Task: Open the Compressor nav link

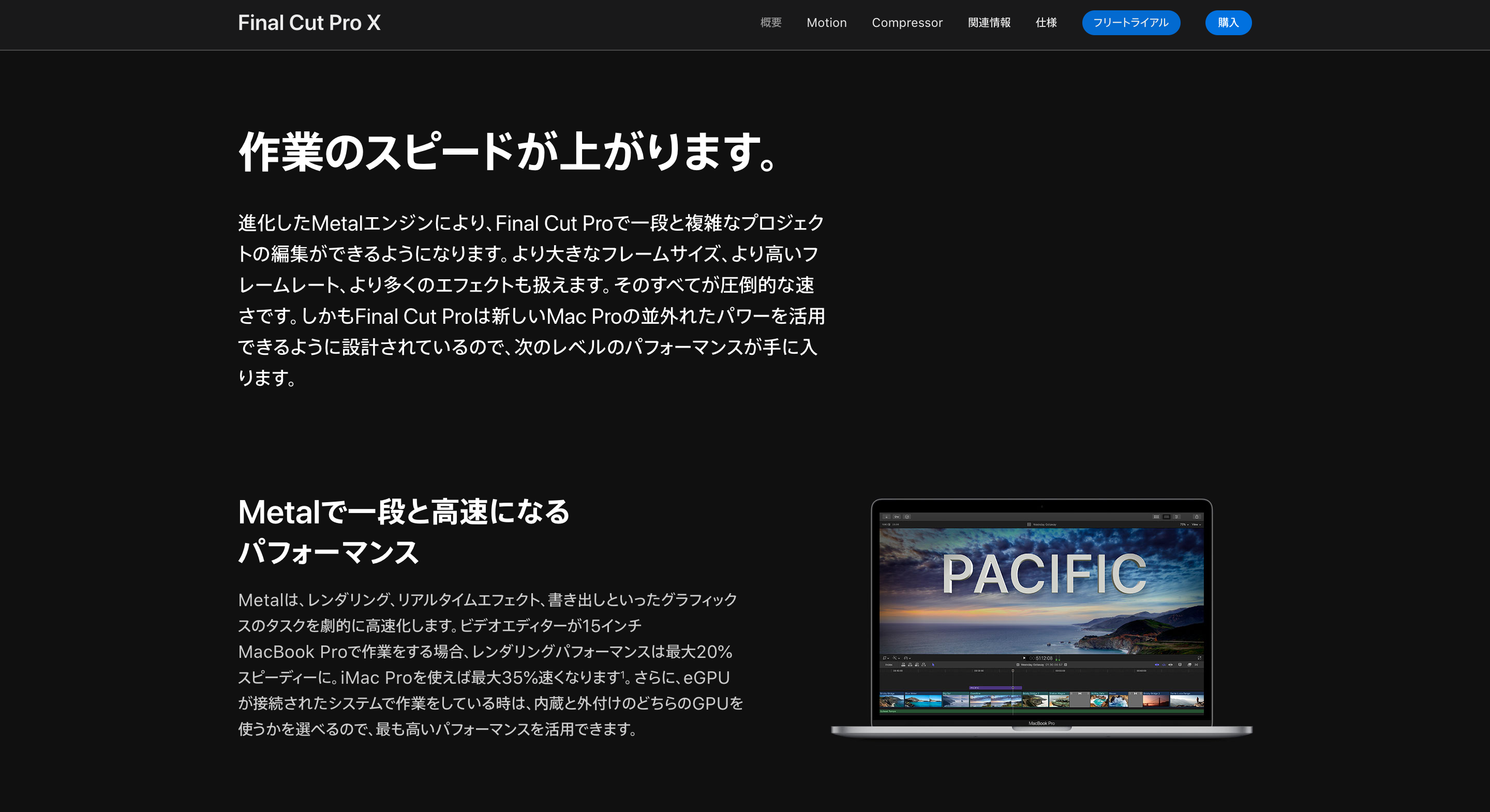Action: click(x=907, y=23)
